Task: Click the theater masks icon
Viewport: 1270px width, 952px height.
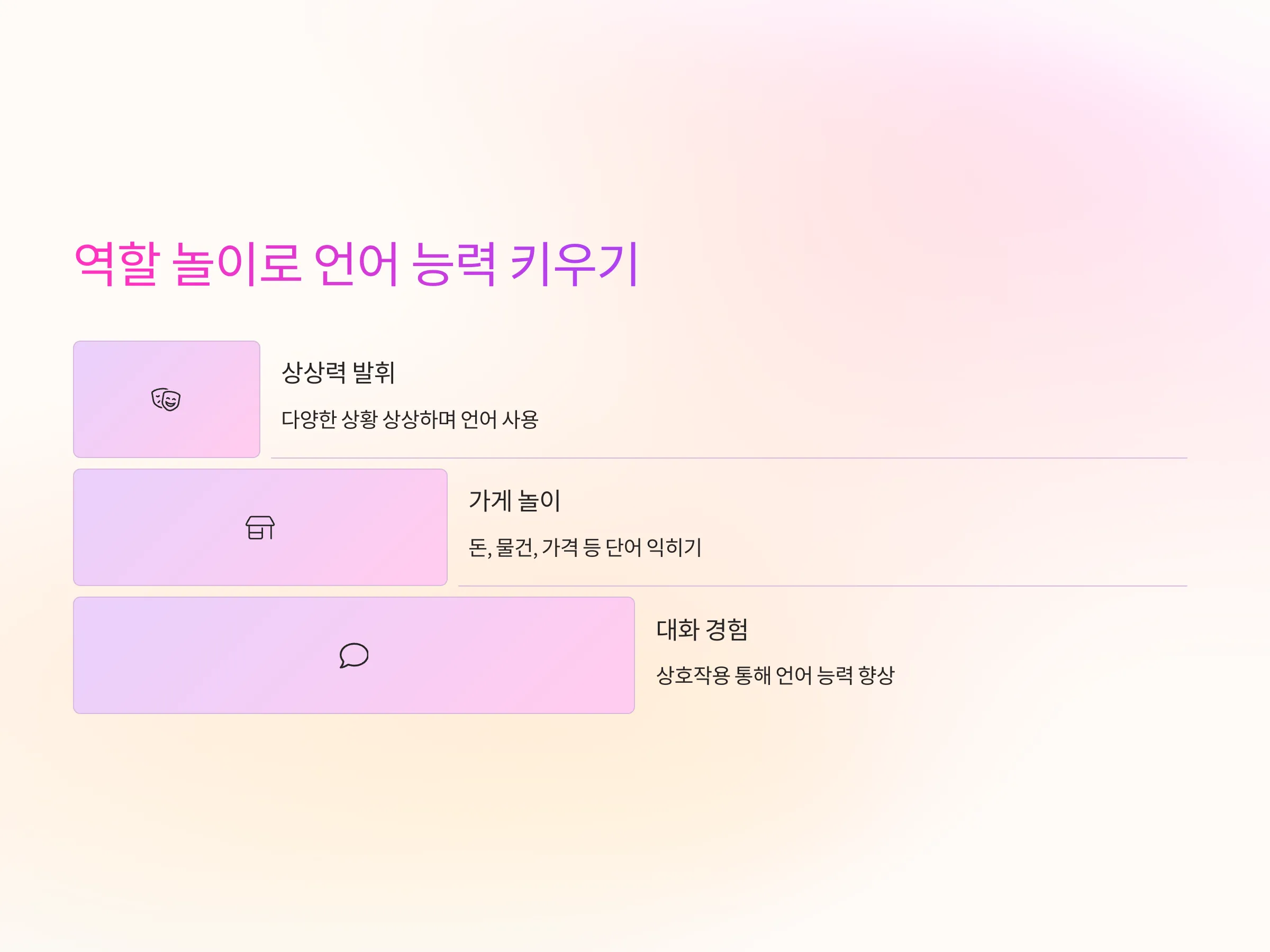Action: pyautogui.click(x=166, y=399)
